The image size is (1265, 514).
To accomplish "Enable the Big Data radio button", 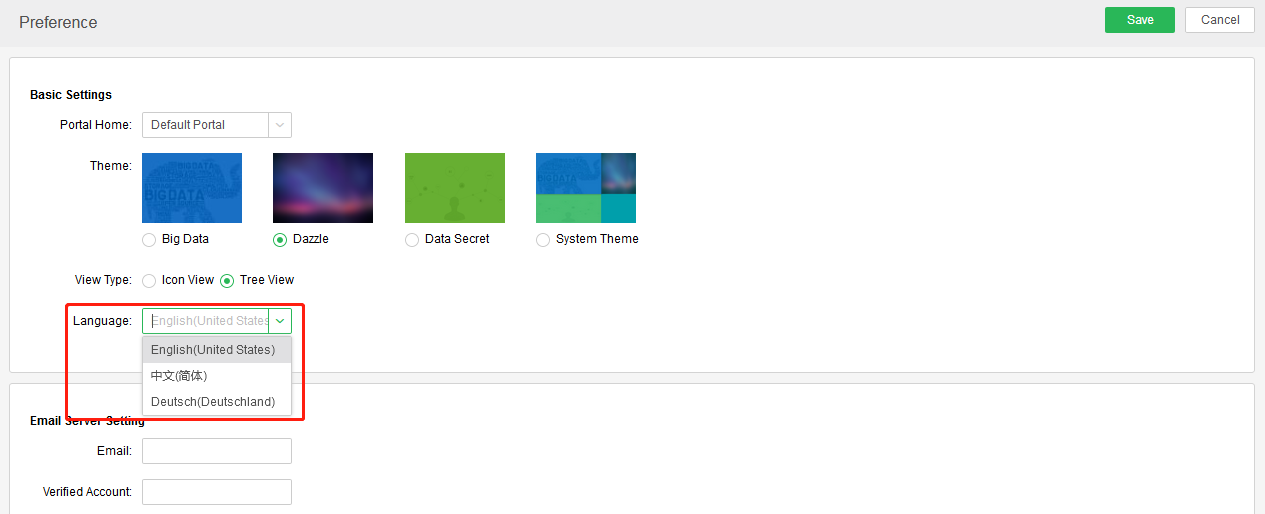I will [x=149, y=240].
